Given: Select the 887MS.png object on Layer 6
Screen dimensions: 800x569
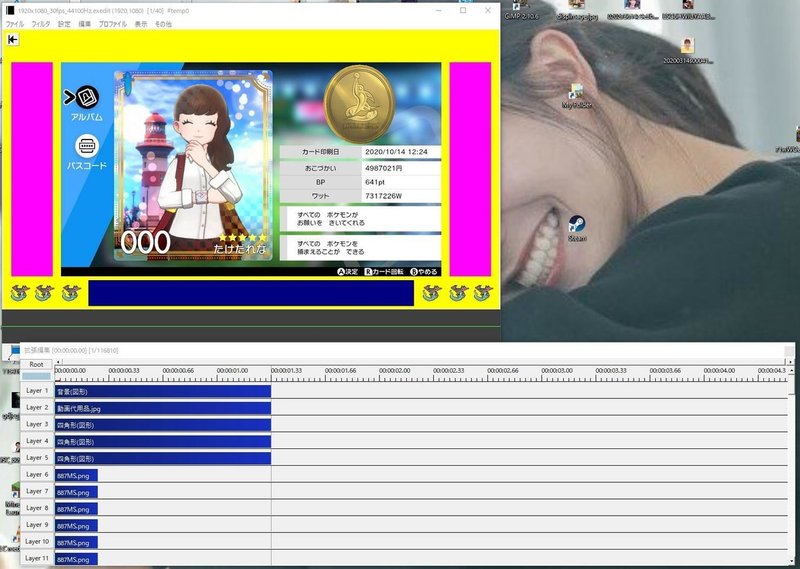Looking at the screenshot, I should pos(77,476).
